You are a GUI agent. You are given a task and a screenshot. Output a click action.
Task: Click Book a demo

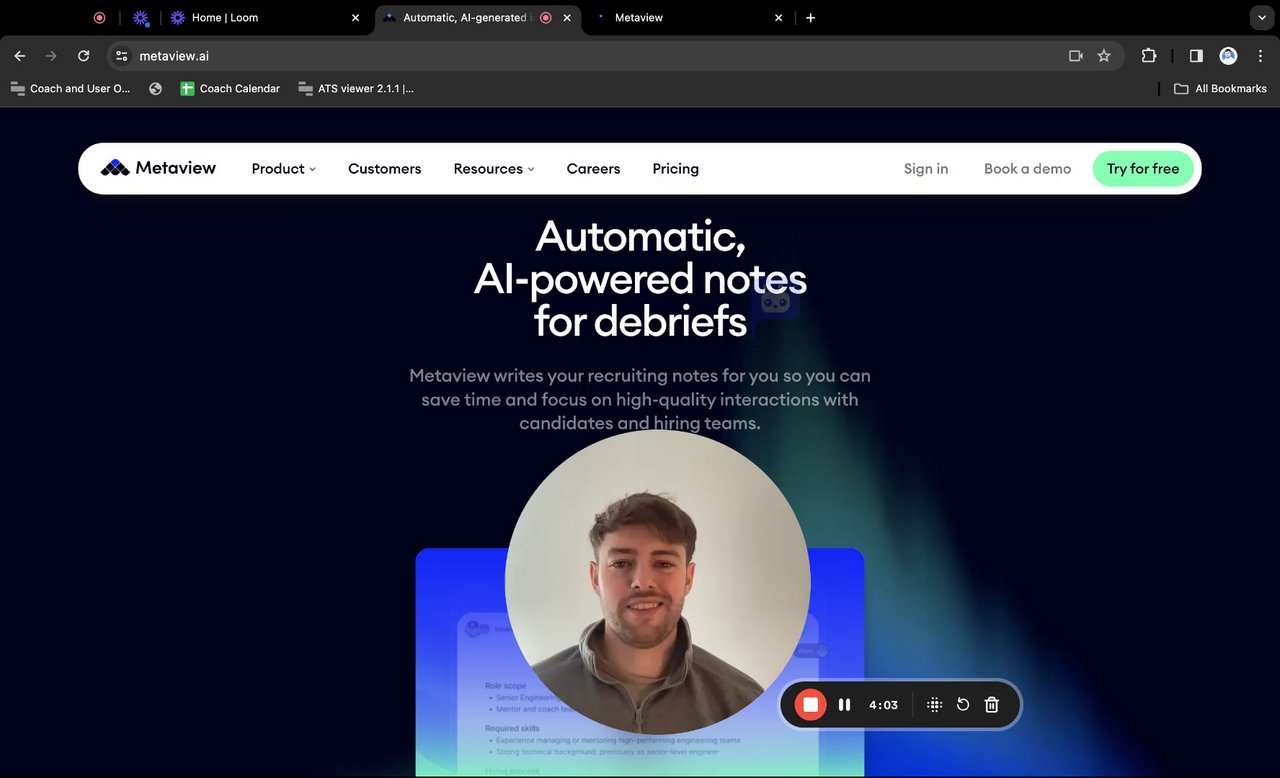pos(1027,169)
